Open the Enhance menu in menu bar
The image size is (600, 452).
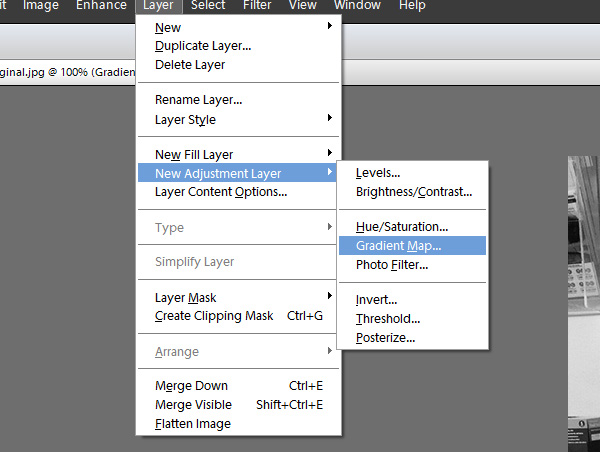coord(101,5)
